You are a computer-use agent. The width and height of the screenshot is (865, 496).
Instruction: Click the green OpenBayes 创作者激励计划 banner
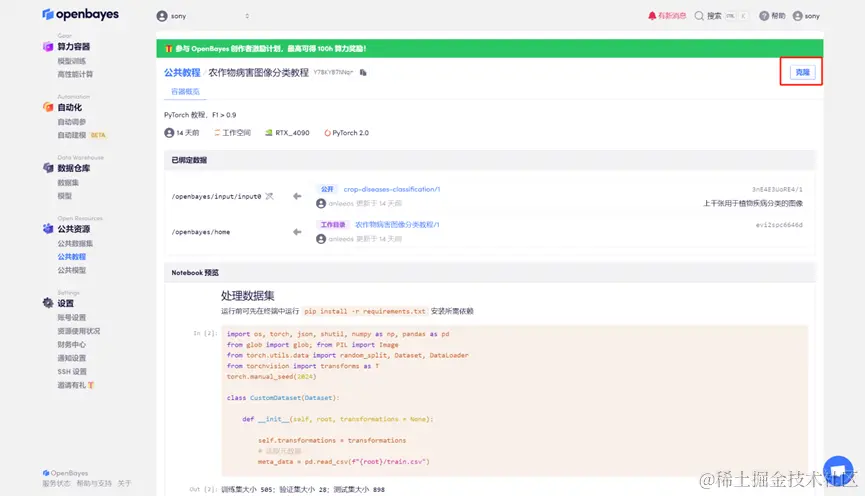(x=489, y=49)
